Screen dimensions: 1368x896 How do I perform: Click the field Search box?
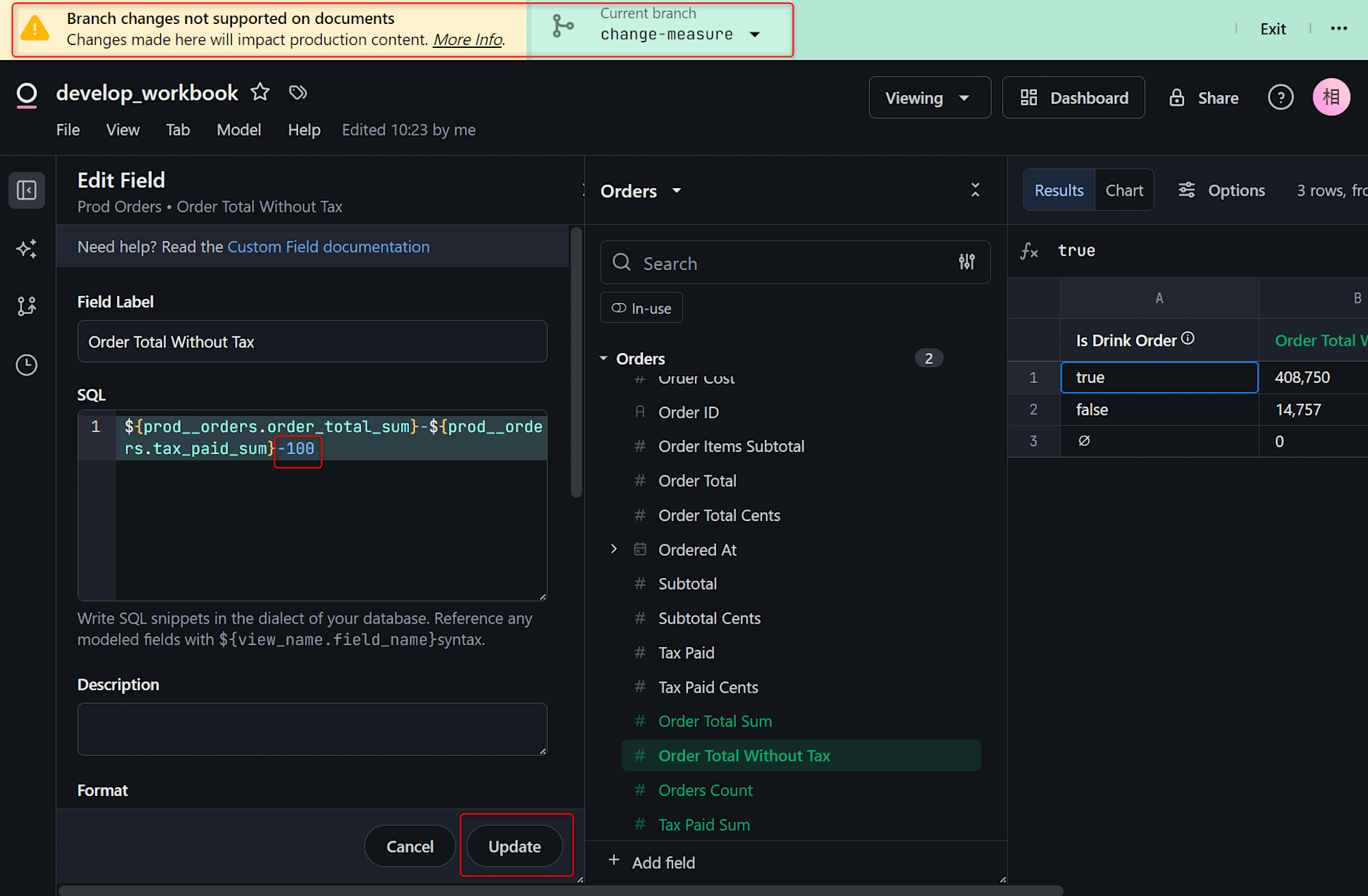click(x=795, y=262)
